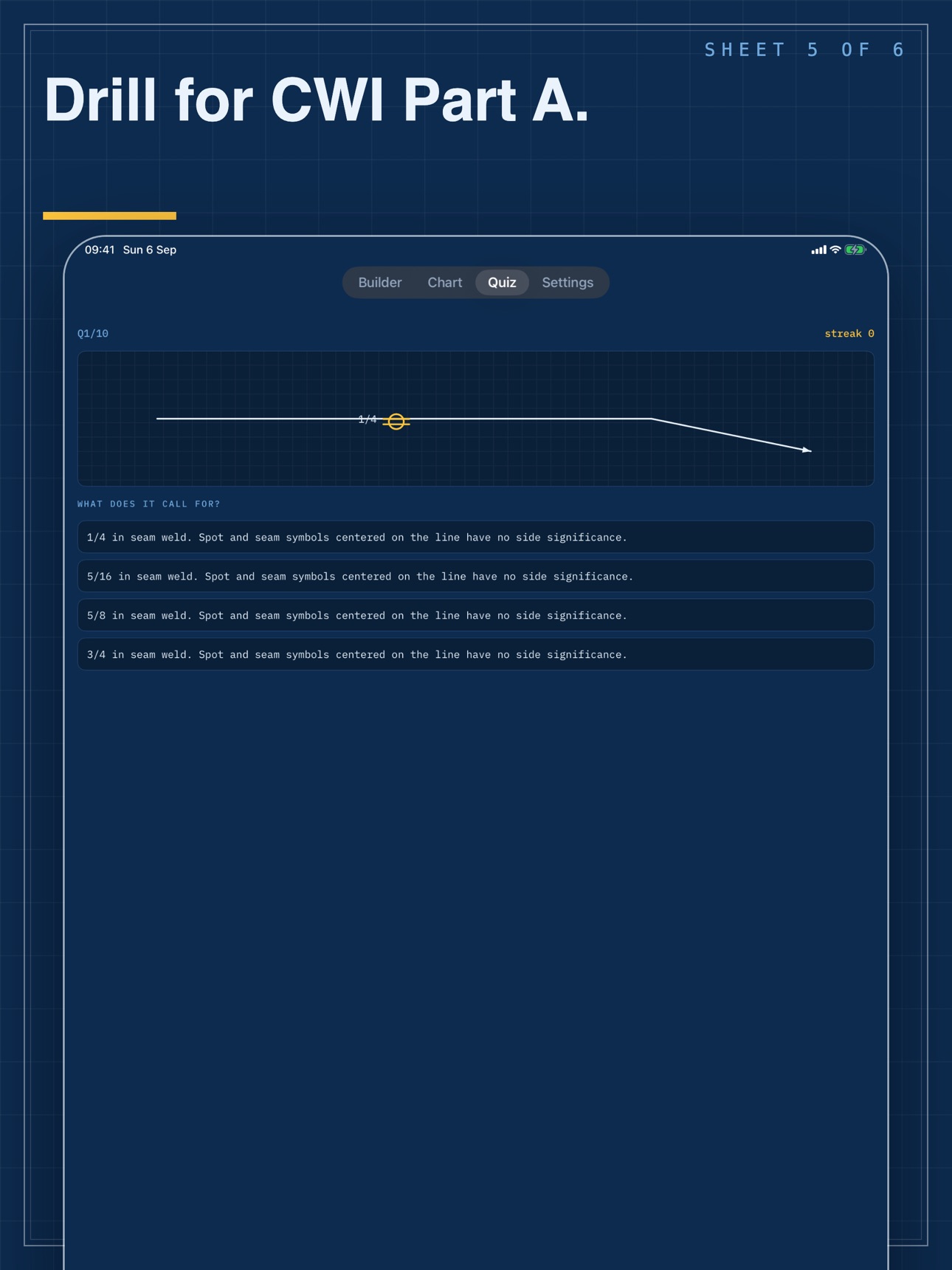Click the streak 0 counter
Viewport: 952px width, 1270px height.
tap(849, 334)
